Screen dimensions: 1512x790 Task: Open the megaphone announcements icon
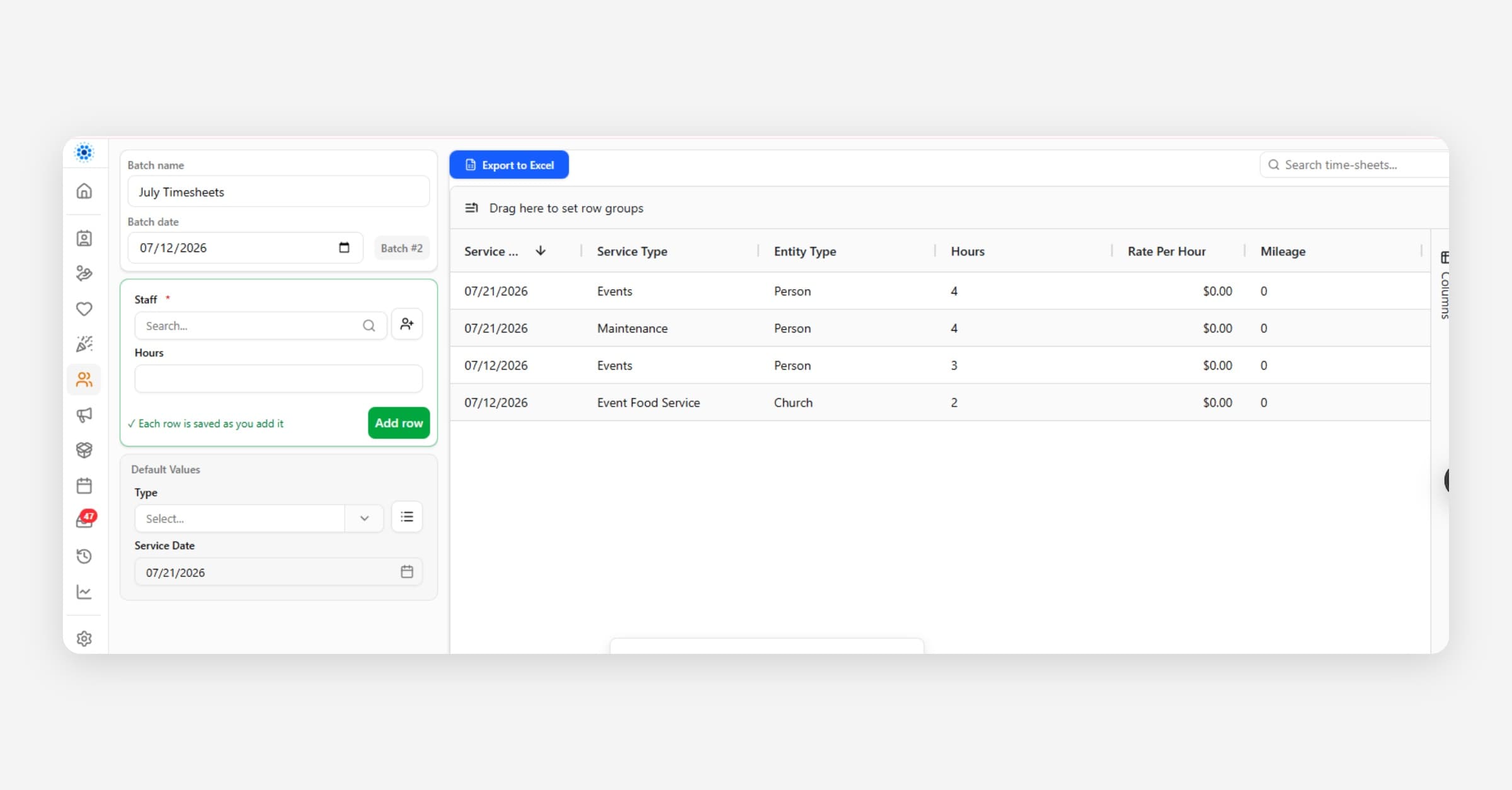(x=84, y=415)
